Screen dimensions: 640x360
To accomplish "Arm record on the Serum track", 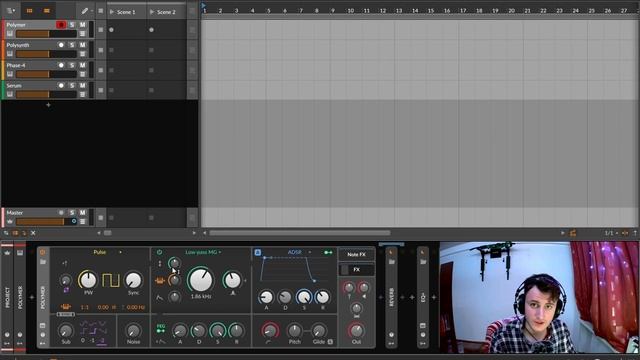I will (61, 85).
